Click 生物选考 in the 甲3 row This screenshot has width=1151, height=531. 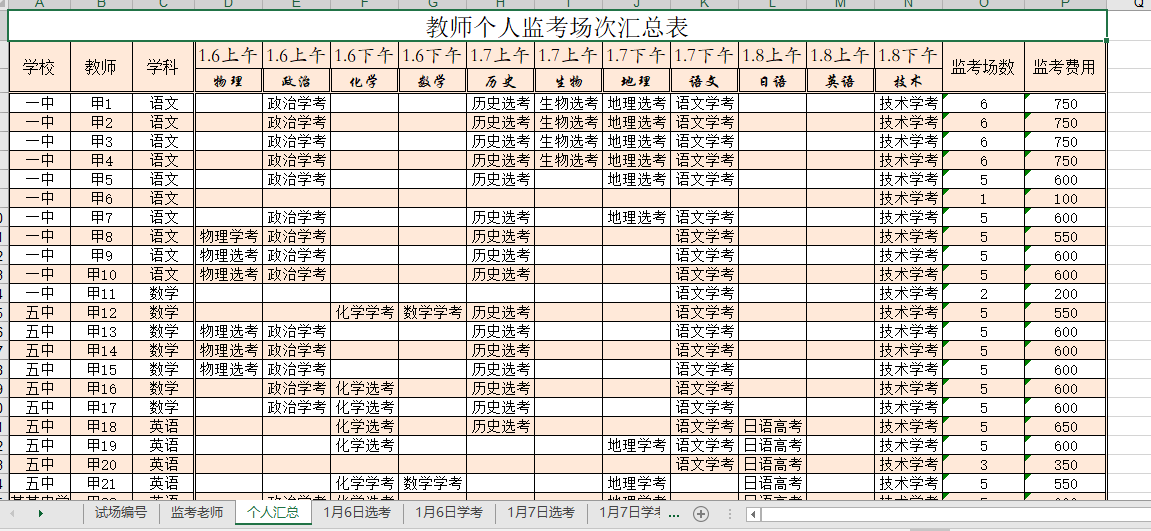point(568,142)
